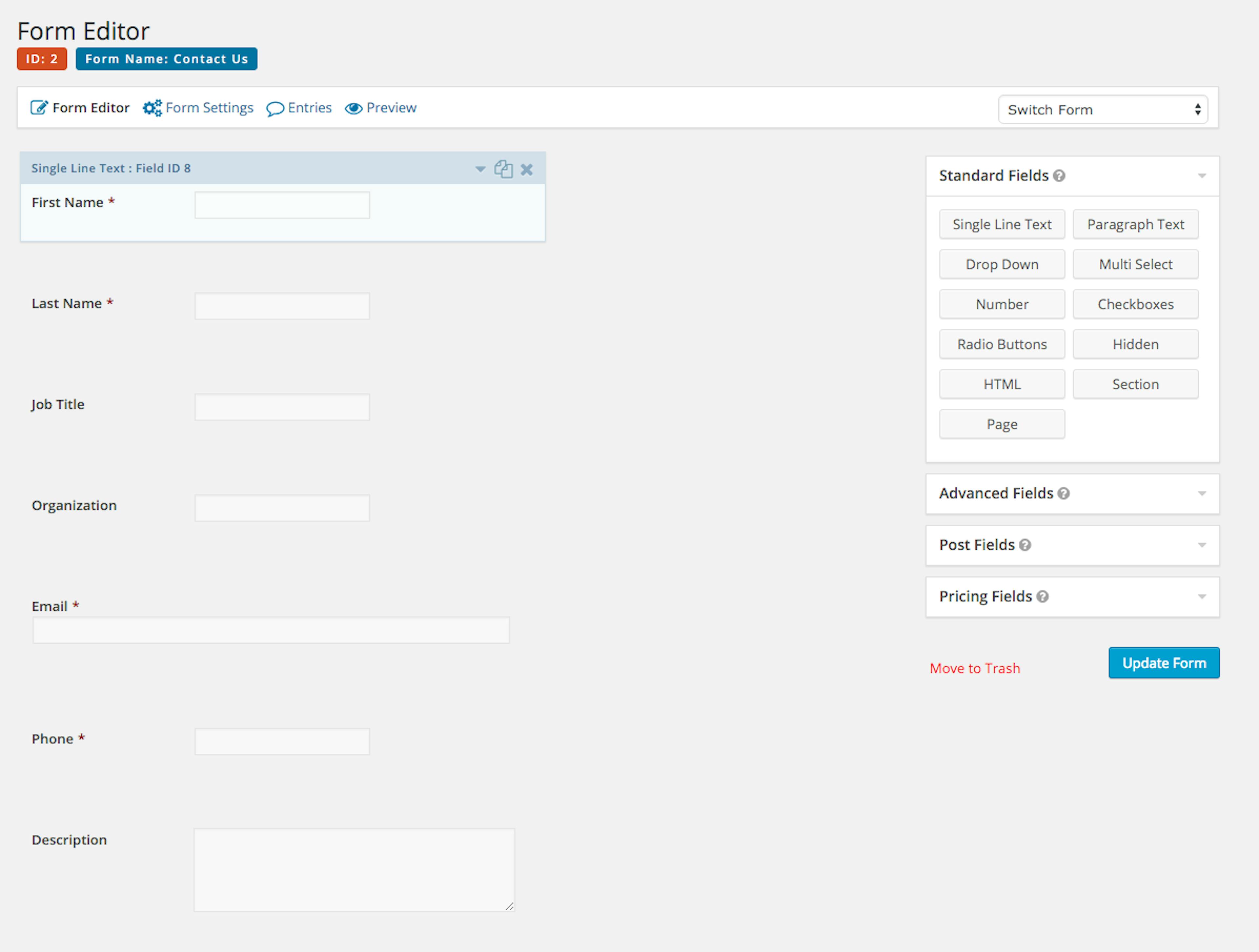The width and height of the screenshot is (1259, 952).
Task: Go to Form Settings tab
Action: tap(198, 108)
